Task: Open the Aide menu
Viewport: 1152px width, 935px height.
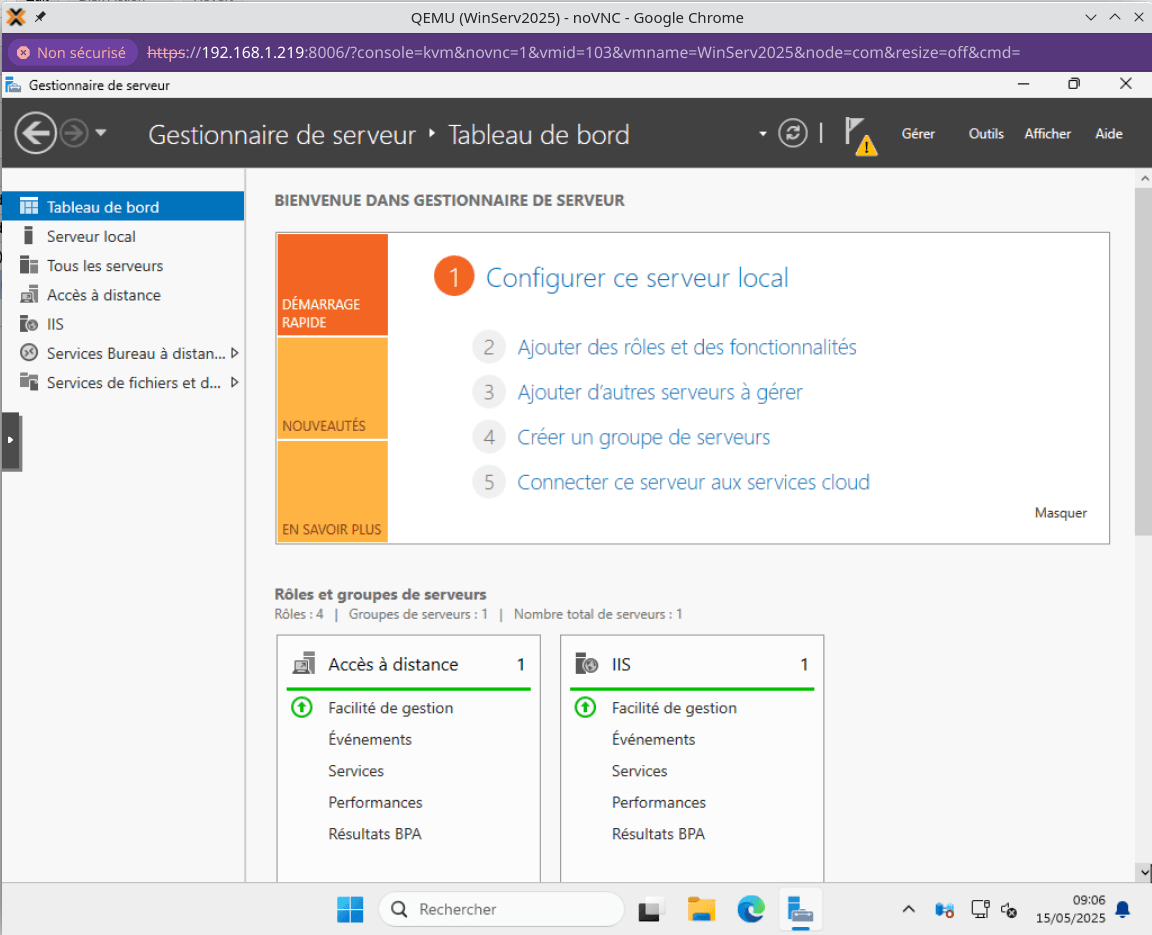Action: tap(1108, 134)
